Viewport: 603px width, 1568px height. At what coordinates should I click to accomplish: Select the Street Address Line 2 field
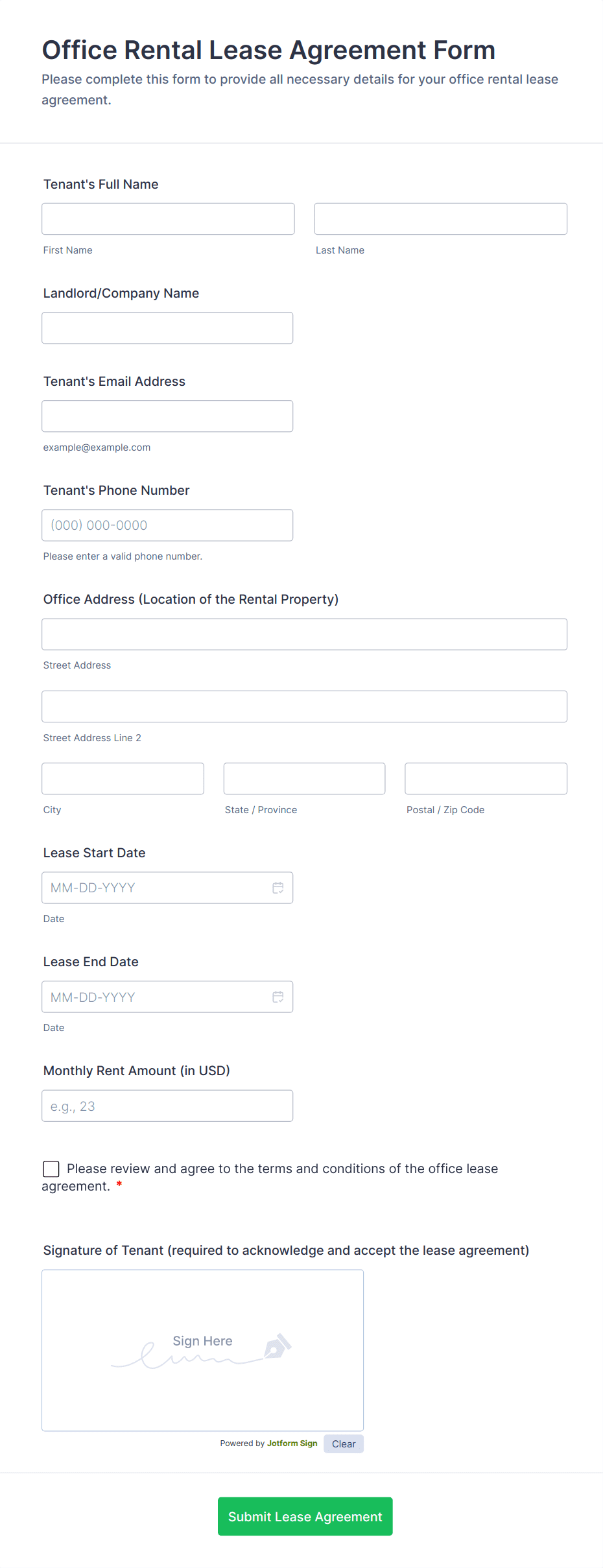[304, 707]
